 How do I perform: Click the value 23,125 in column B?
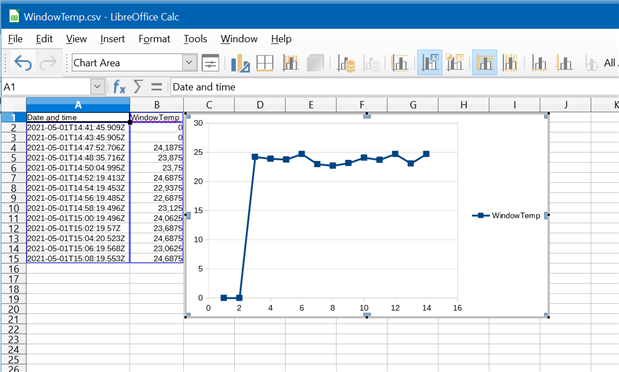[x=156, y=208]
